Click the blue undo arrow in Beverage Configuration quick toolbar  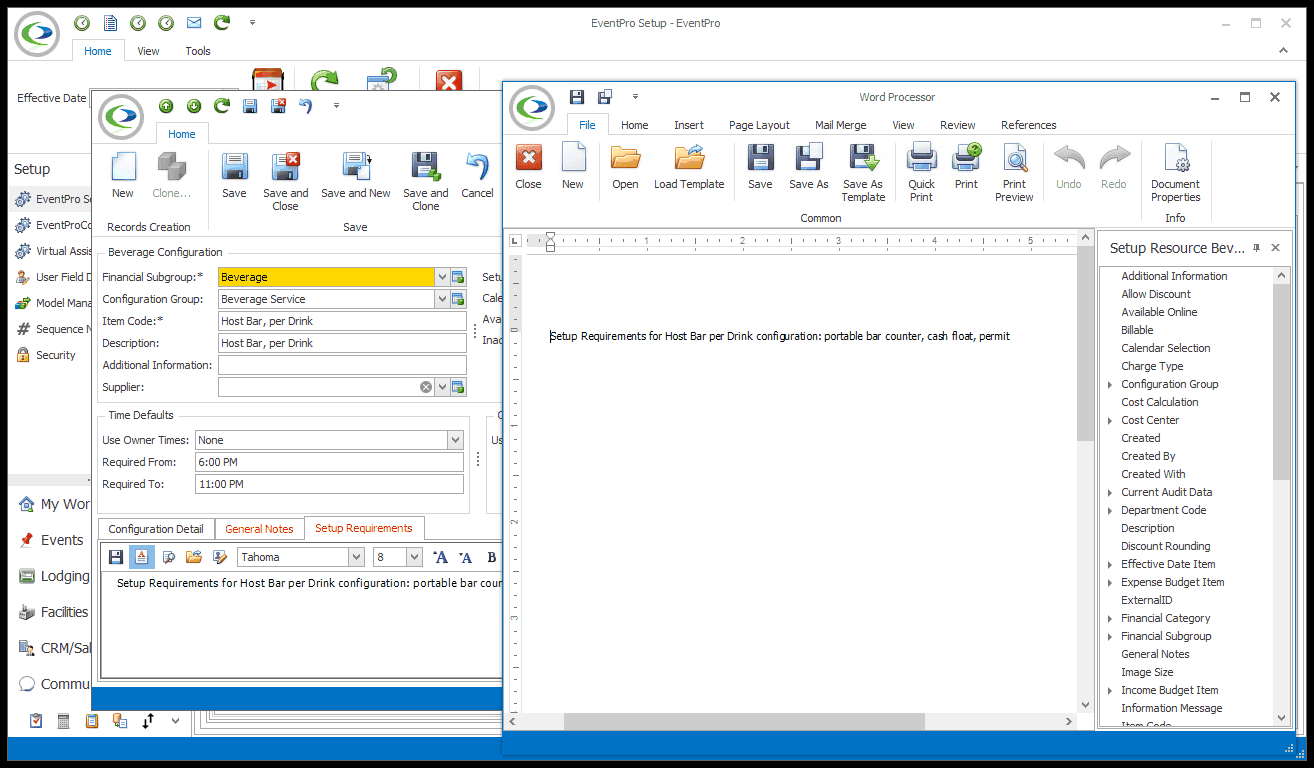306,105
